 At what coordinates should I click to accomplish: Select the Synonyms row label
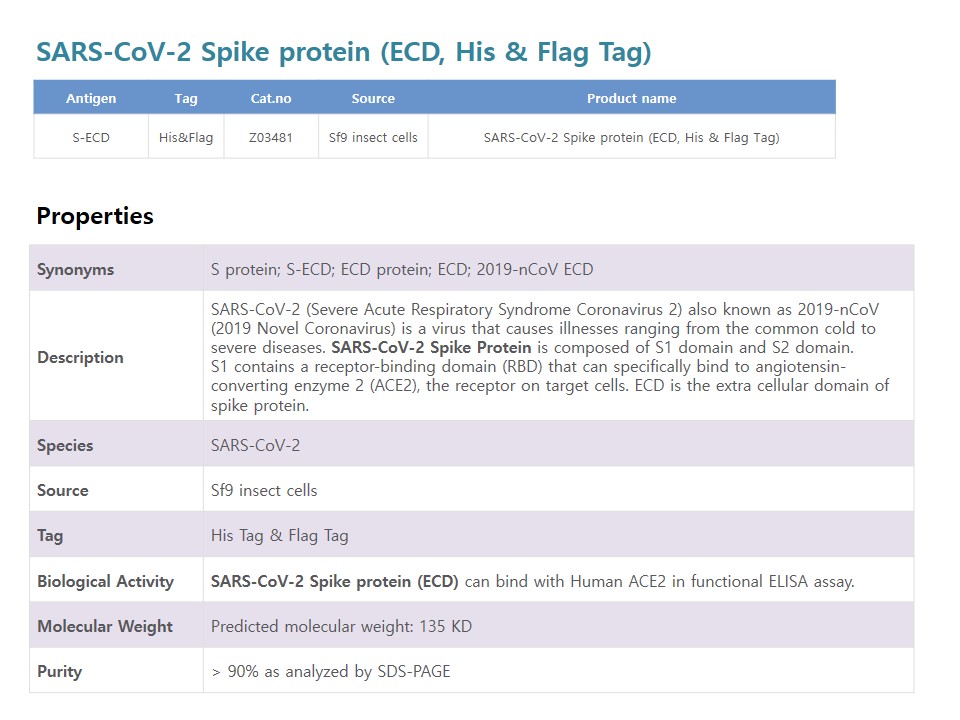pyautogui.click(x=75, y=269)
